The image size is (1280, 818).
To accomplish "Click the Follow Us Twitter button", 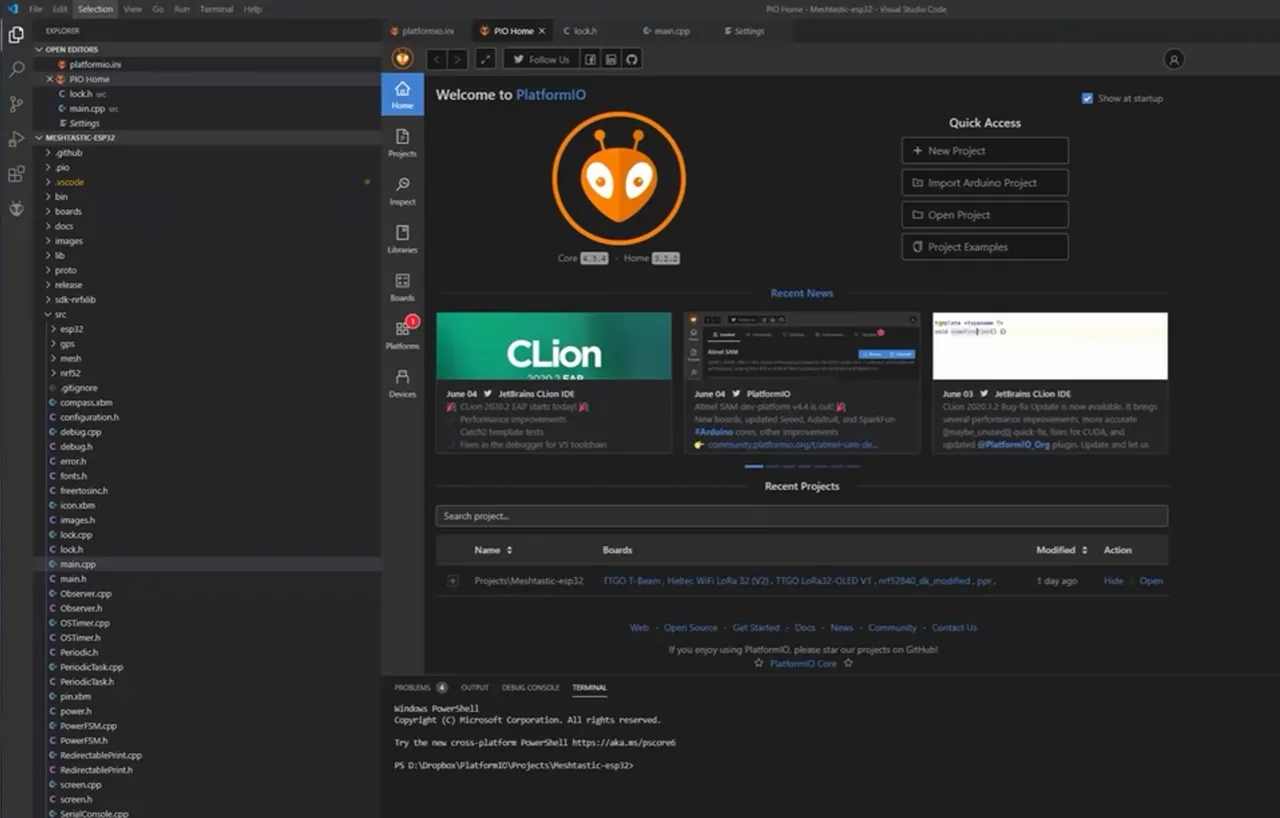I will [x=540, y=59].
